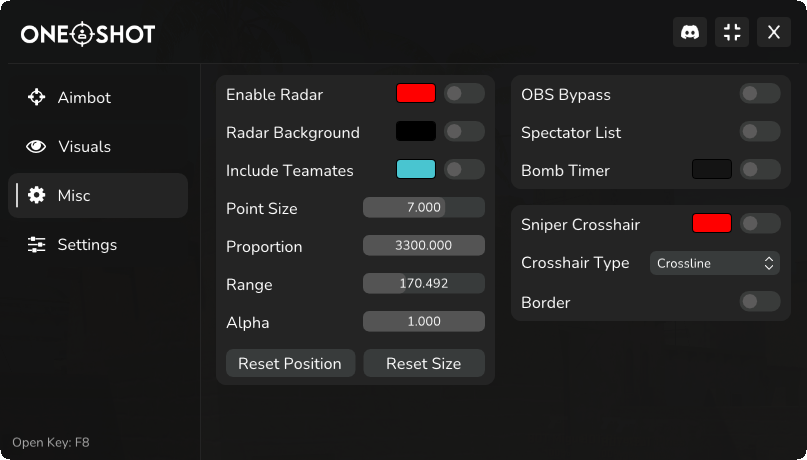
Task: Open the Crosshair Type dropdown
Action: pyautogui.click(x=716, y=263)
